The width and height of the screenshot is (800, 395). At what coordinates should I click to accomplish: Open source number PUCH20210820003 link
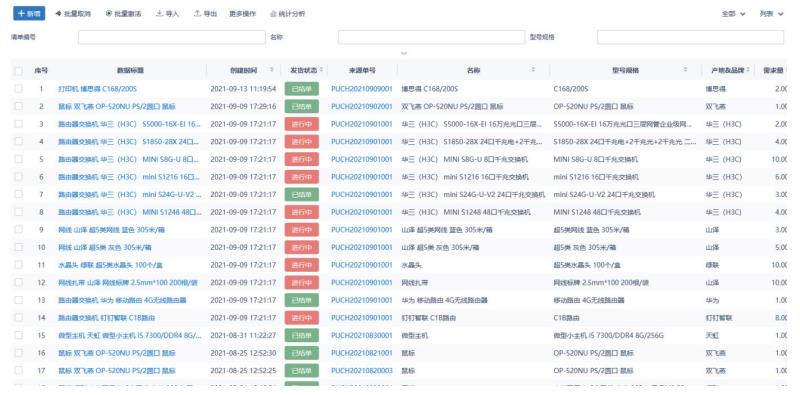(362, 371)
